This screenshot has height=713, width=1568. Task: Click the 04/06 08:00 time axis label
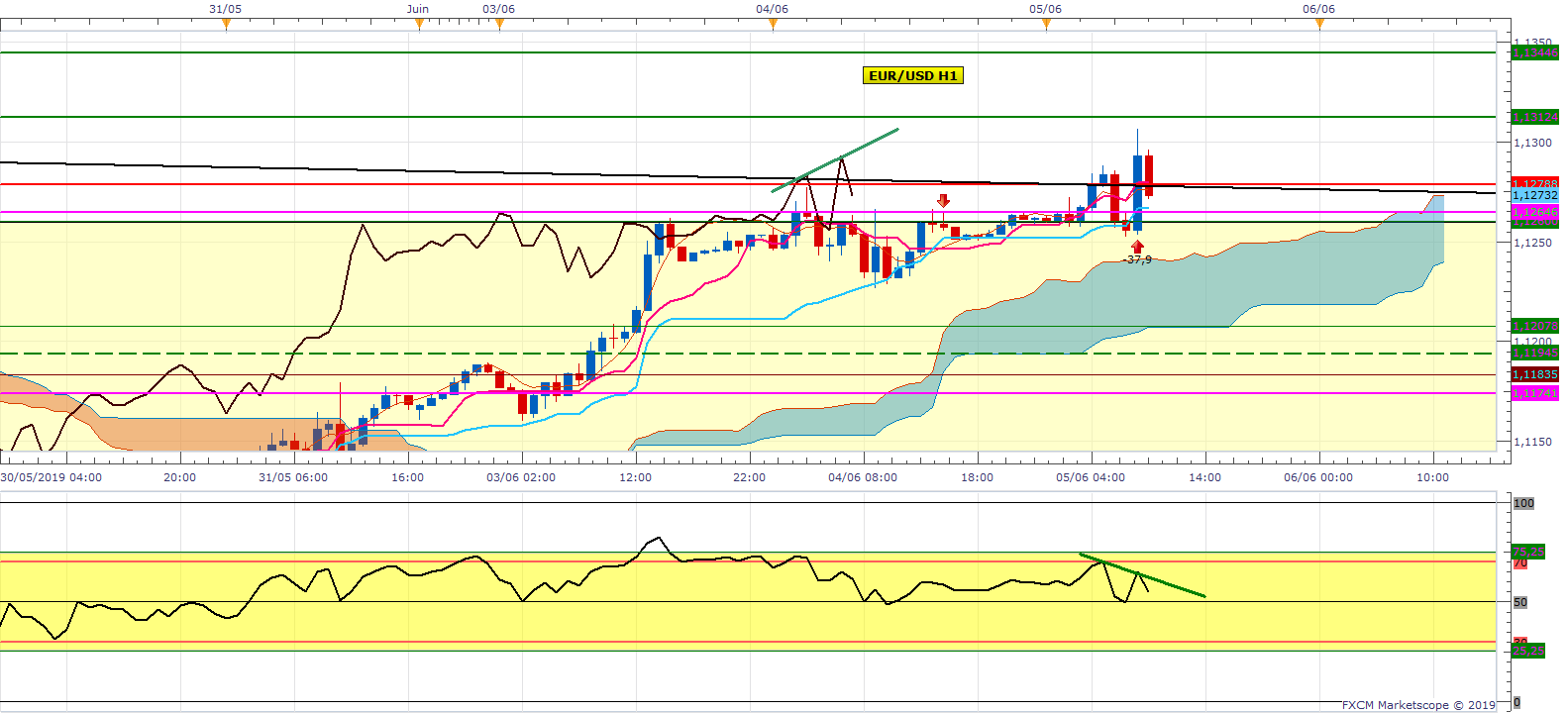[x=863, y=477]
